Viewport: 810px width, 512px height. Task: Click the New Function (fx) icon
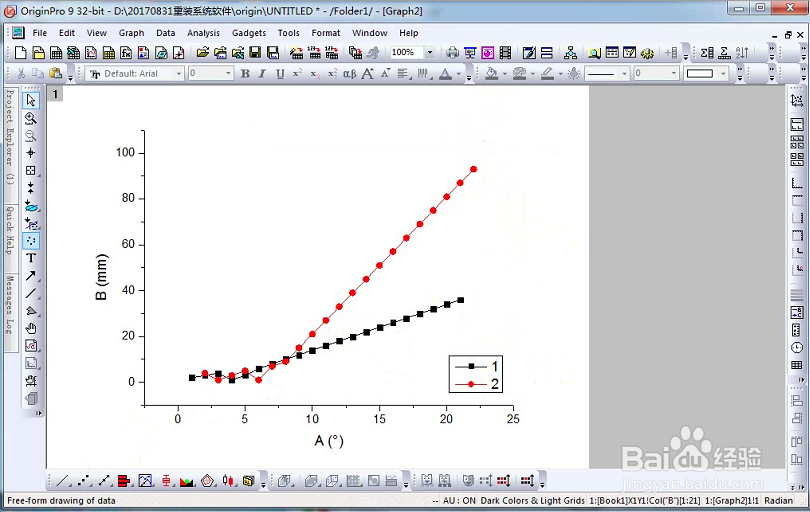pyautogui.click(x=126, y=52)
